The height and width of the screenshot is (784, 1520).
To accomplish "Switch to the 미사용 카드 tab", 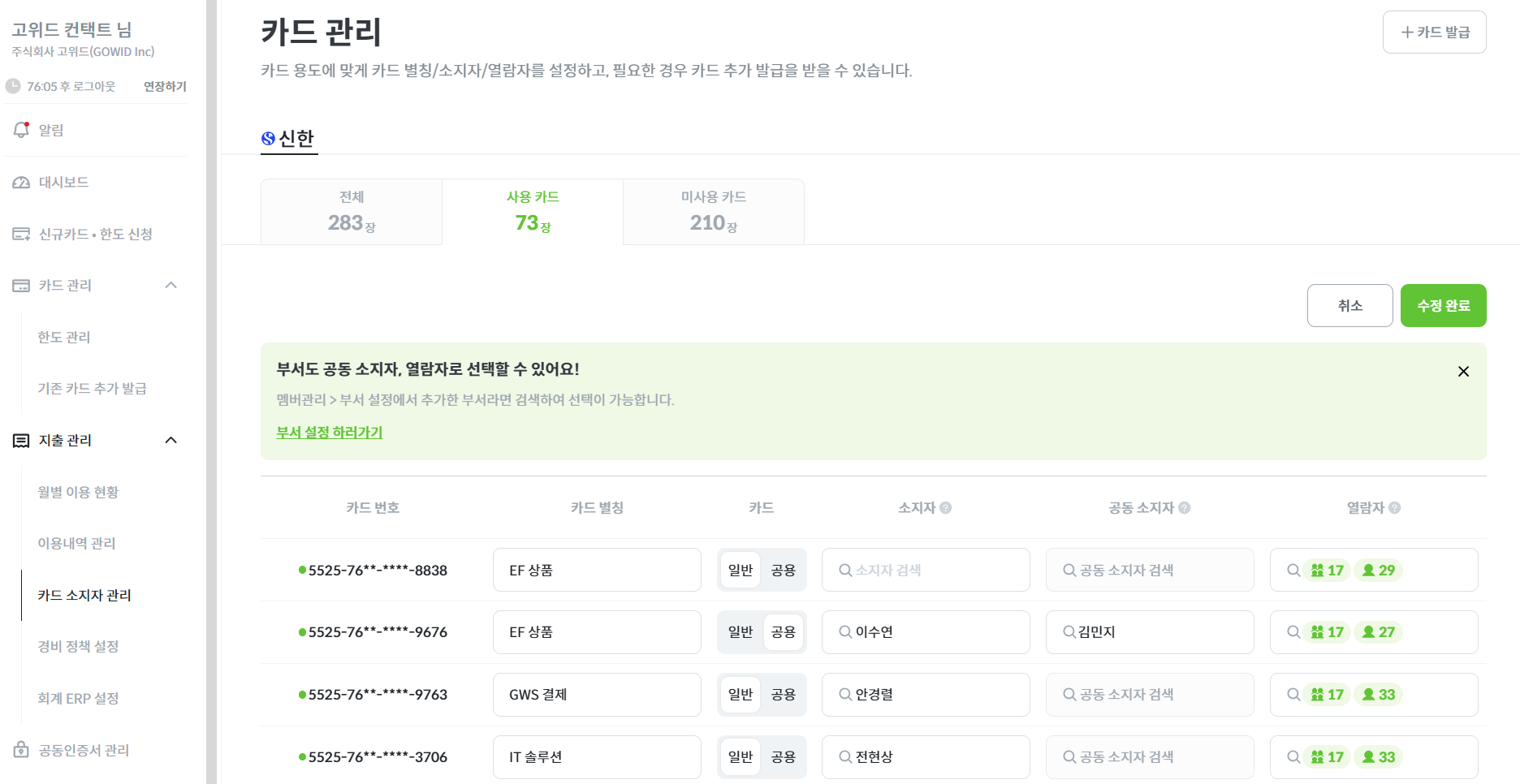I will click(x=713, y=212).
